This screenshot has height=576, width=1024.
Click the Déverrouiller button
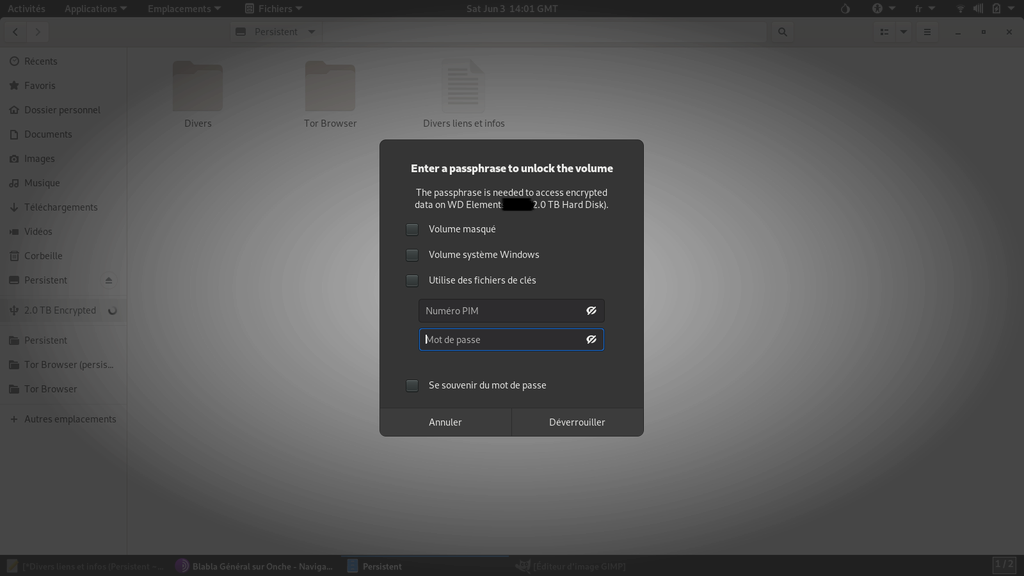[577, 422]
